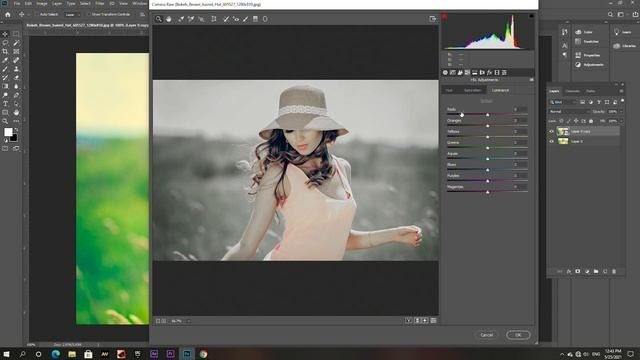Select the Move tool in Photoshop toolbar
Viewport: 640px width, 360px height.
pyautogui.click(x=5, y=34)
